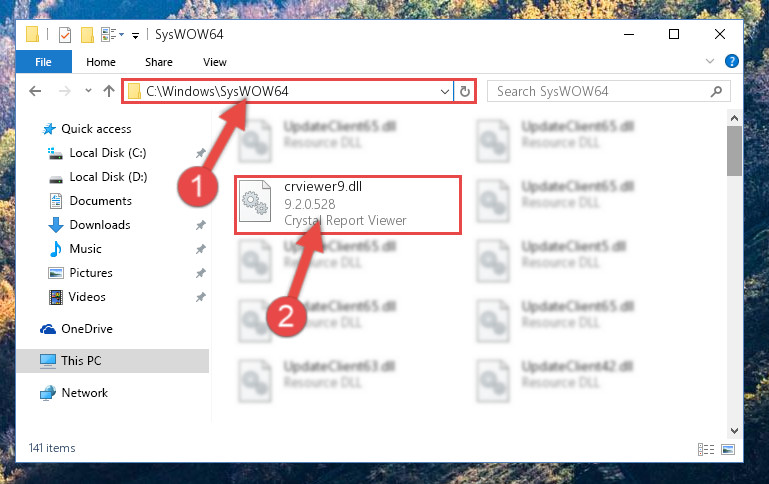
Task: Toggle the pin beside Music
Action: click(201, 249)
